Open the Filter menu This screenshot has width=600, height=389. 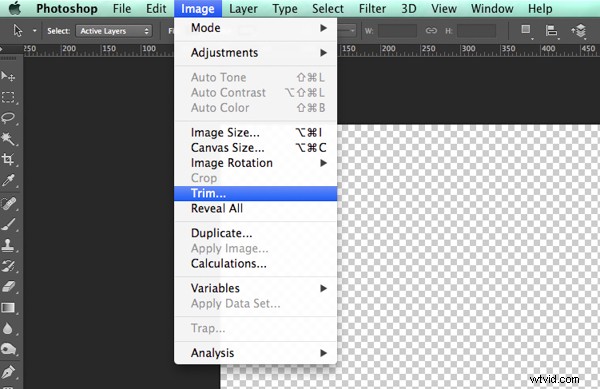(372, 8)
